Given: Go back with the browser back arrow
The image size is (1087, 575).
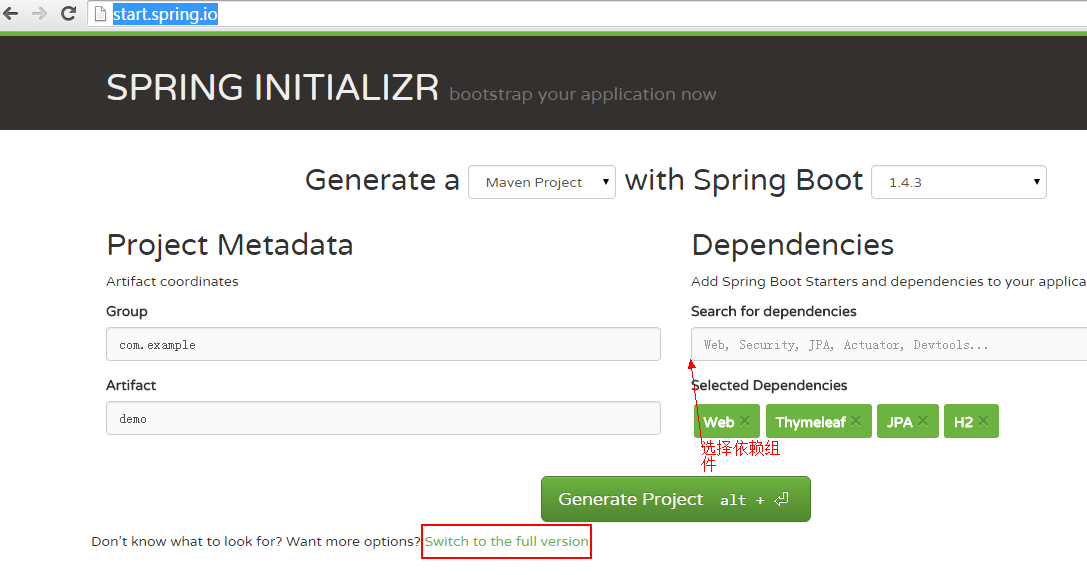Looking at the screenshot, I should click(x=11, y=13).
